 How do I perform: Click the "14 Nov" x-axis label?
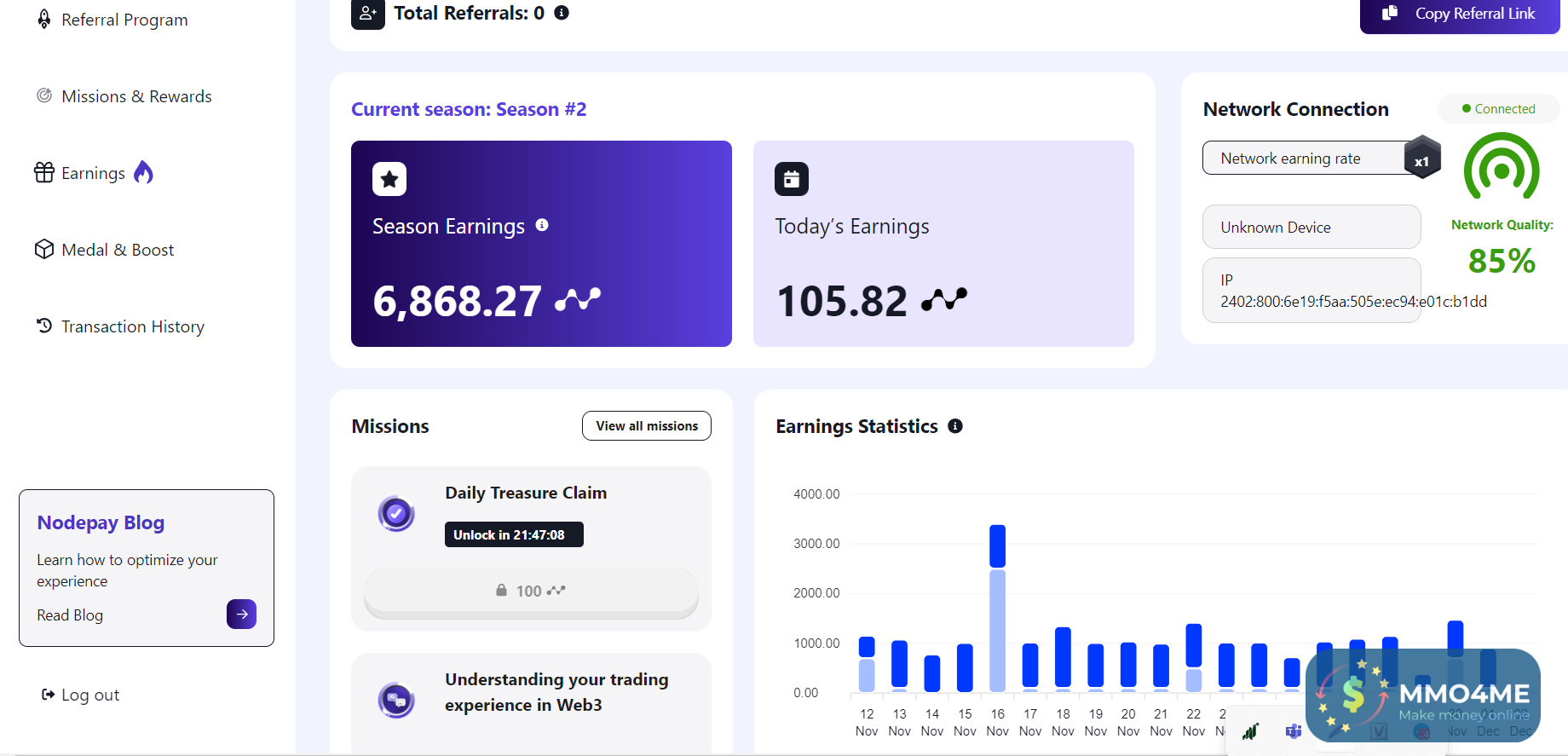click(932, 723)
